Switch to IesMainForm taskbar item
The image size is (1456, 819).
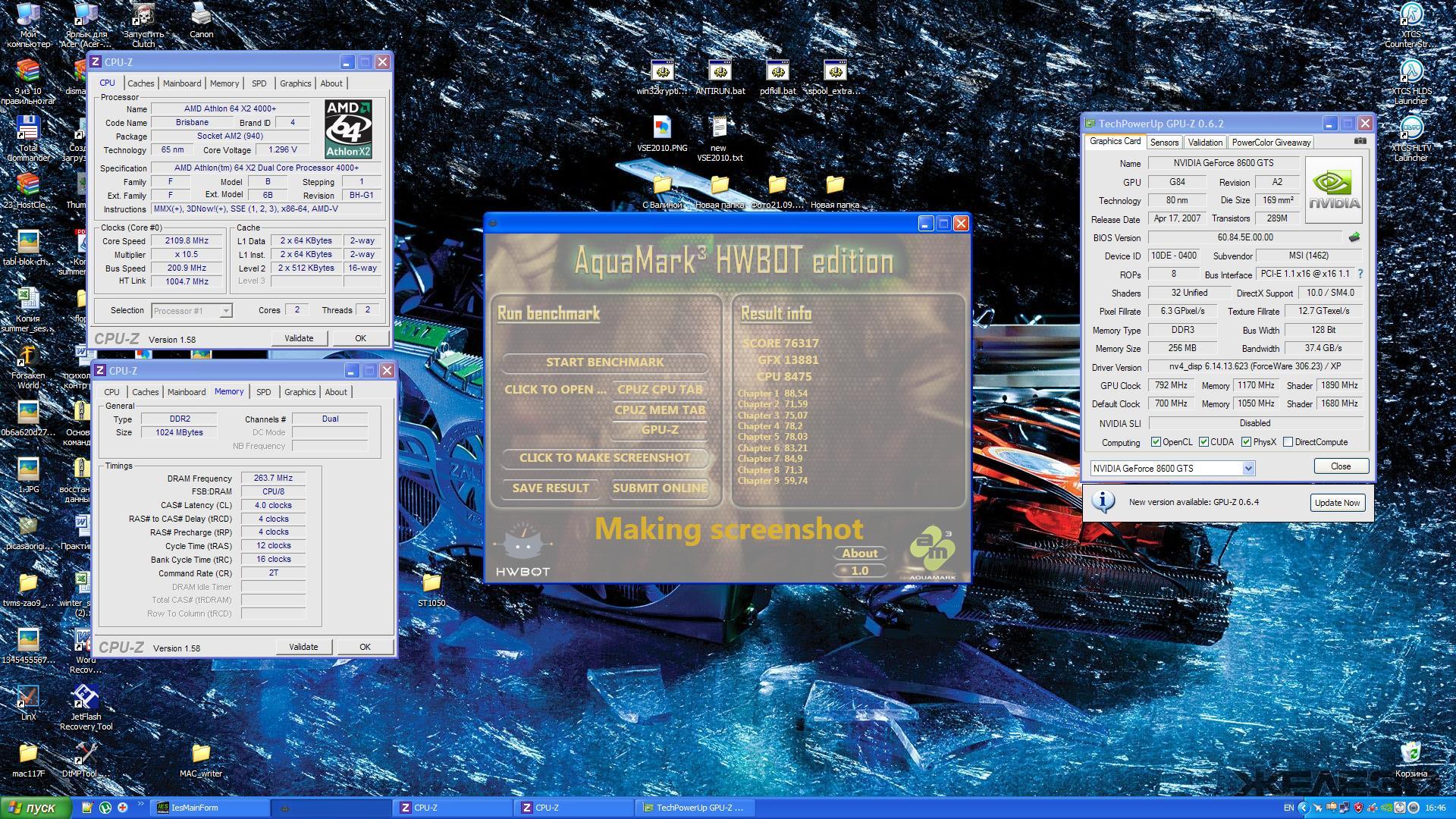pyautogui.click(x=209, y=808)
